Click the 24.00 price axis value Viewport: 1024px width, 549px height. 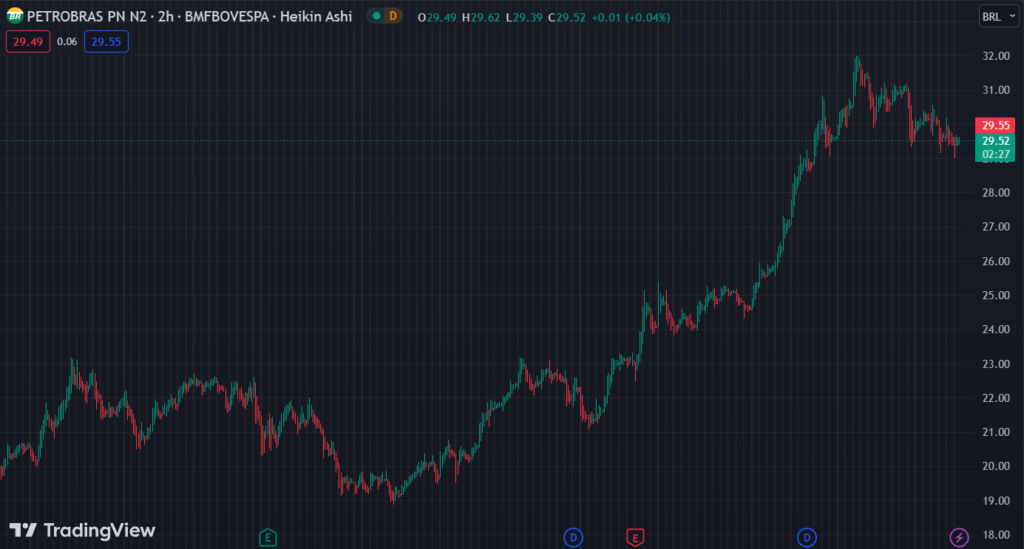pyautogui.click(x=996, y=329)
